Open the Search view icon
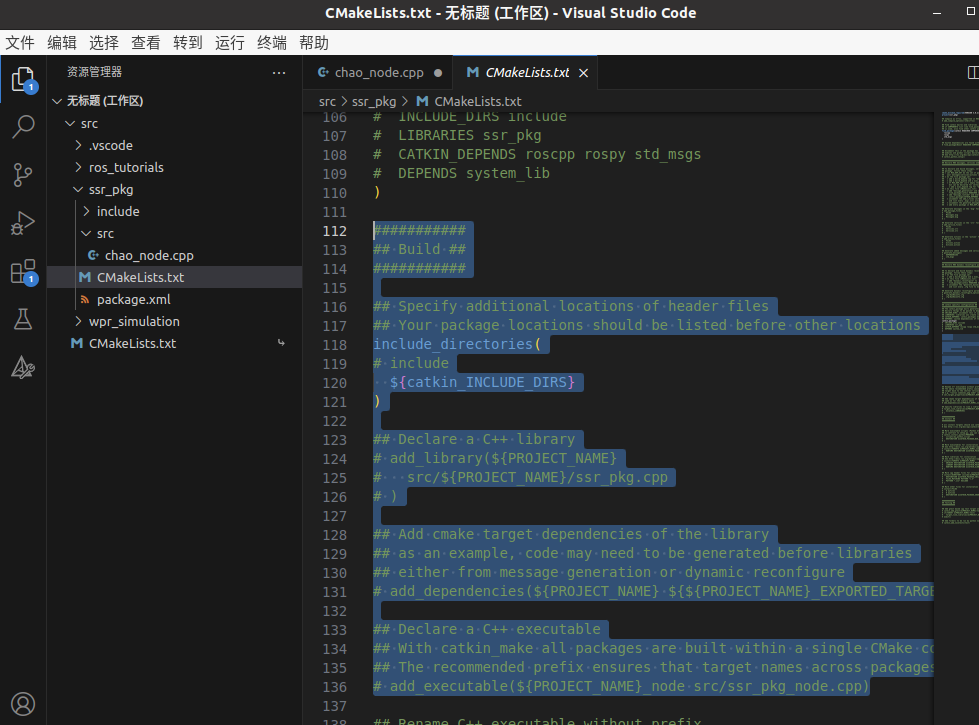 (23, 127)
